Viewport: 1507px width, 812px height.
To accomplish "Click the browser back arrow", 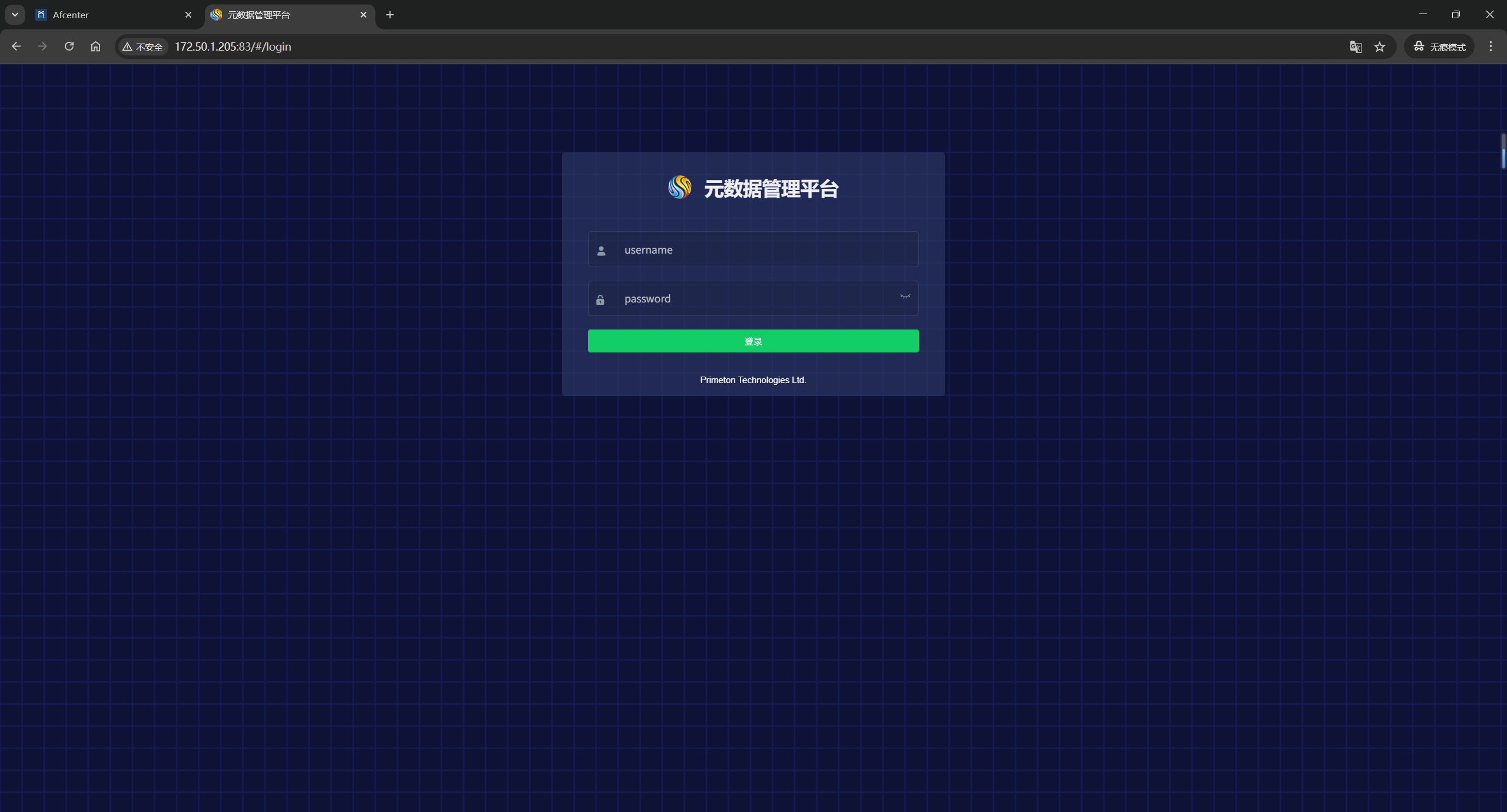I will tap(16, 46).
